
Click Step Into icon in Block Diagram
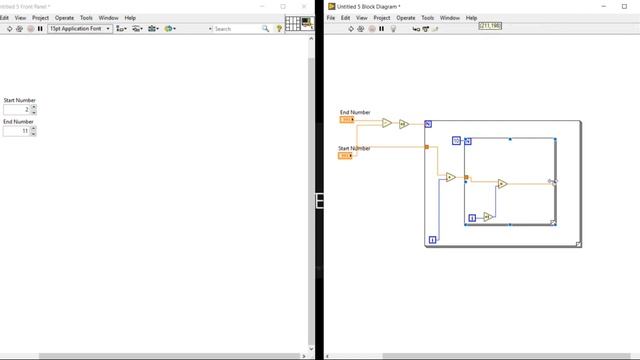coord(416,29)
